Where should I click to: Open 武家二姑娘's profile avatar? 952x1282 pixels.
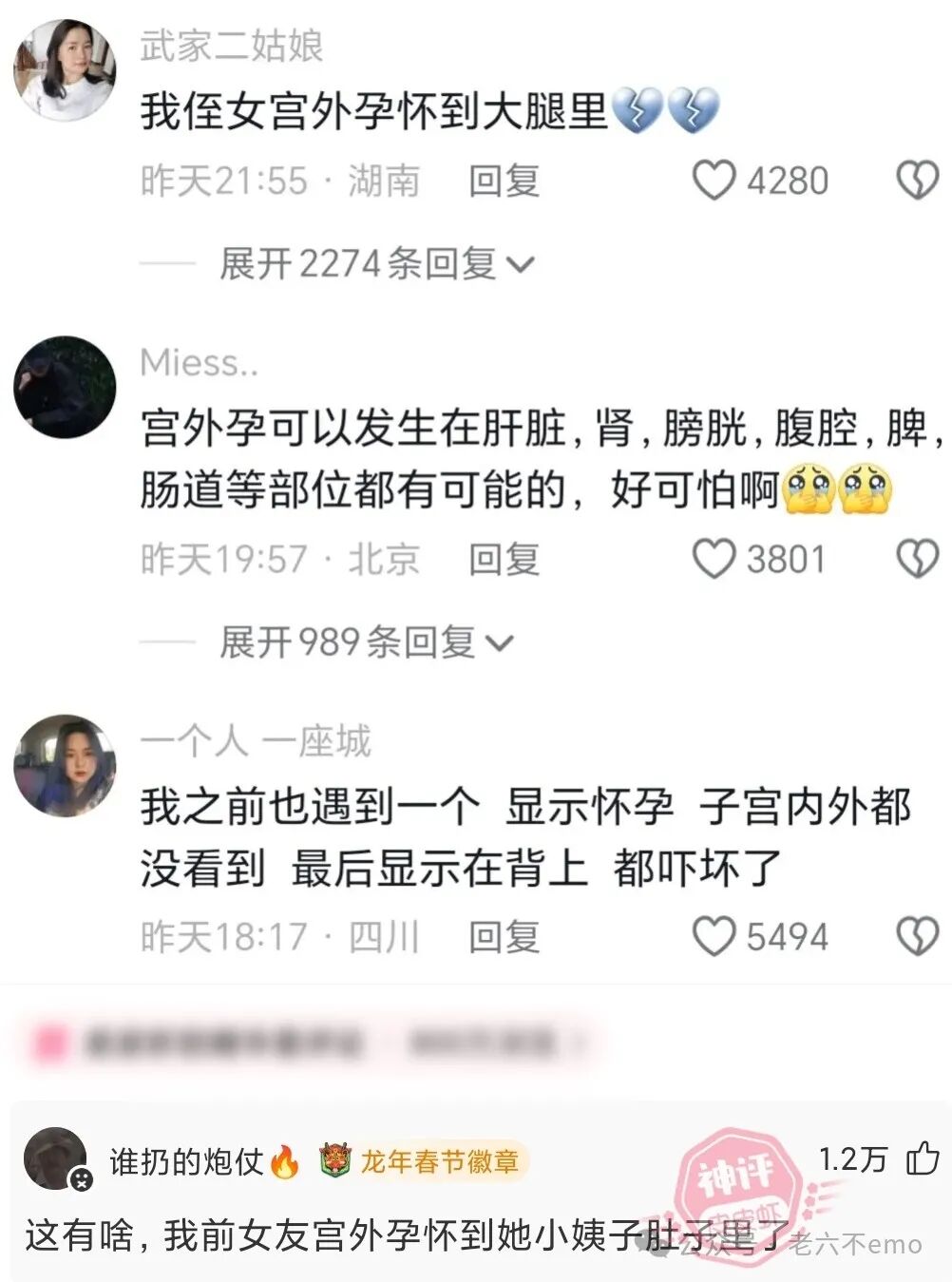(x=65, y=70)
